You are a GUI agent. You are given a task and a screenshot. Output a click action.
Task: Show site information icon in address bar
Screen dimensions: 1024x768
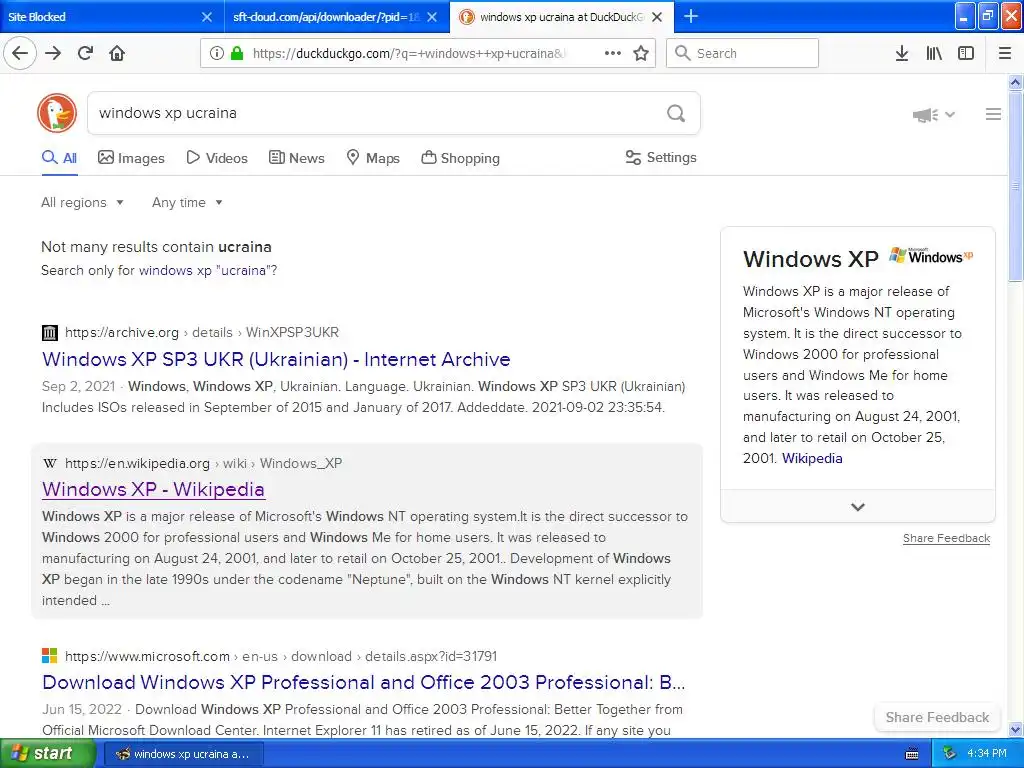click(x=217, y=53)
